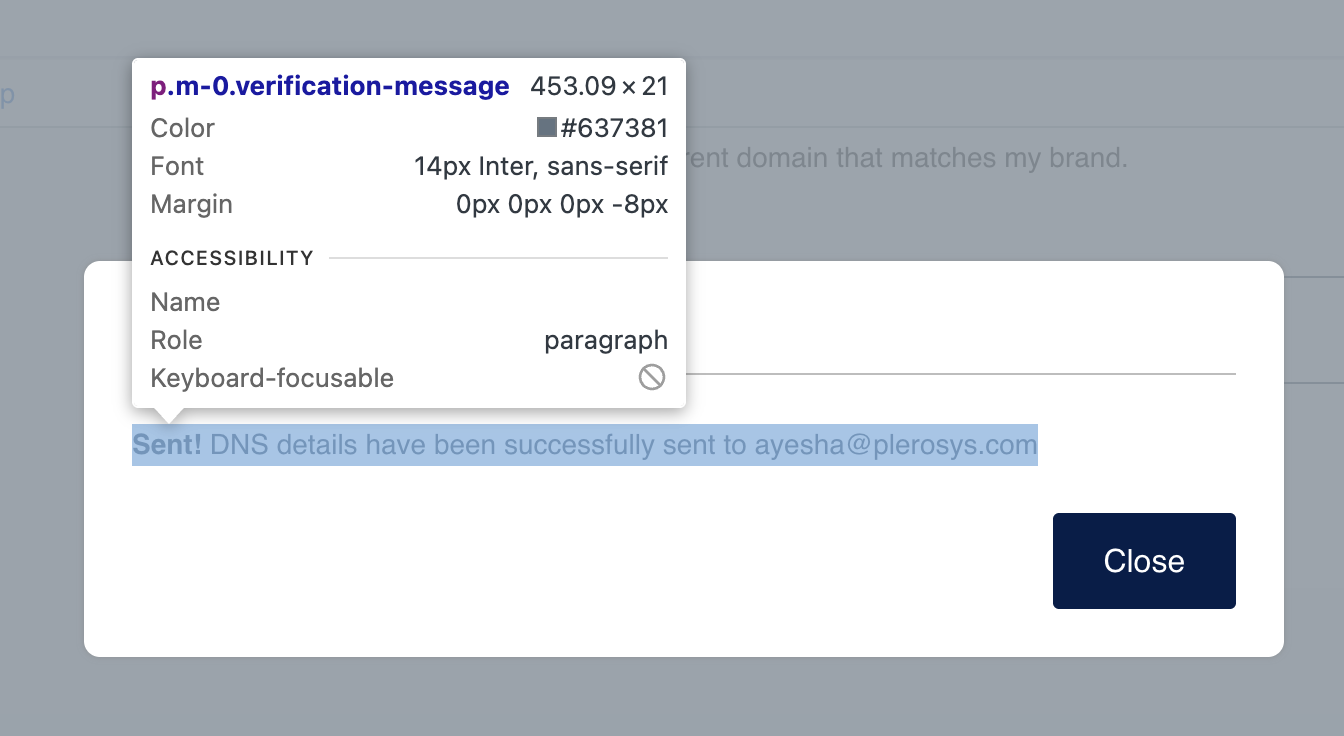The width and height of the screenshot is (1344, 736).
Task: Click the "paragraph" role value
Action: [x=605, y=340]
